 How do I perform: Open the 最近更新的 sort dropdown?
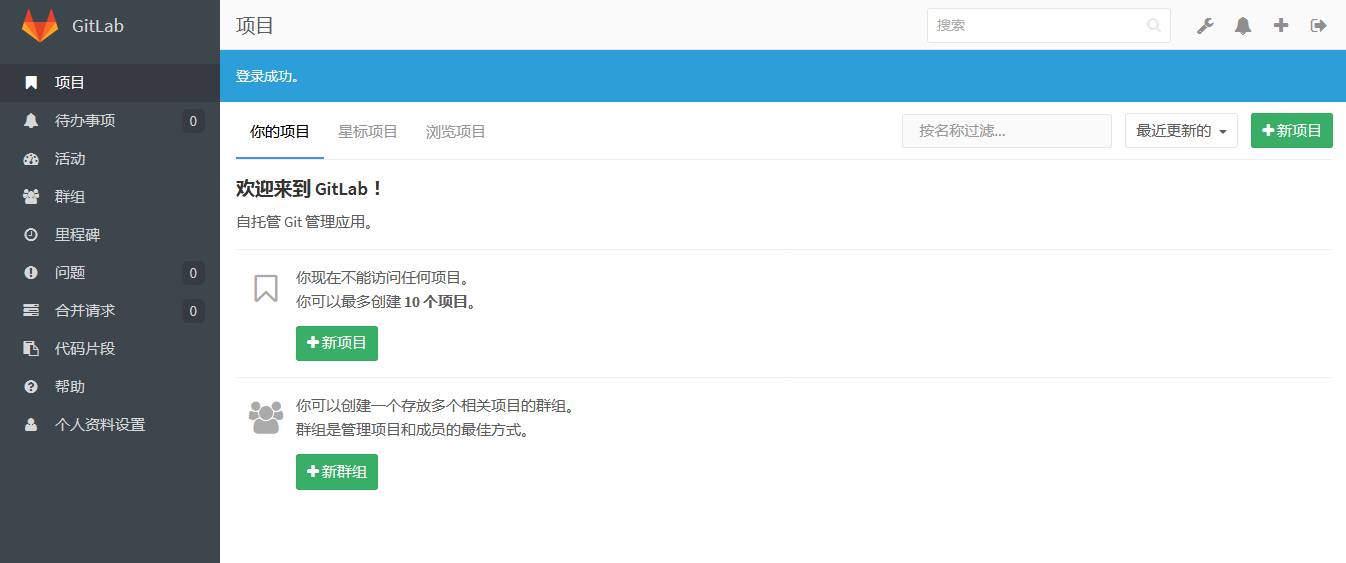click(1181, 131)
